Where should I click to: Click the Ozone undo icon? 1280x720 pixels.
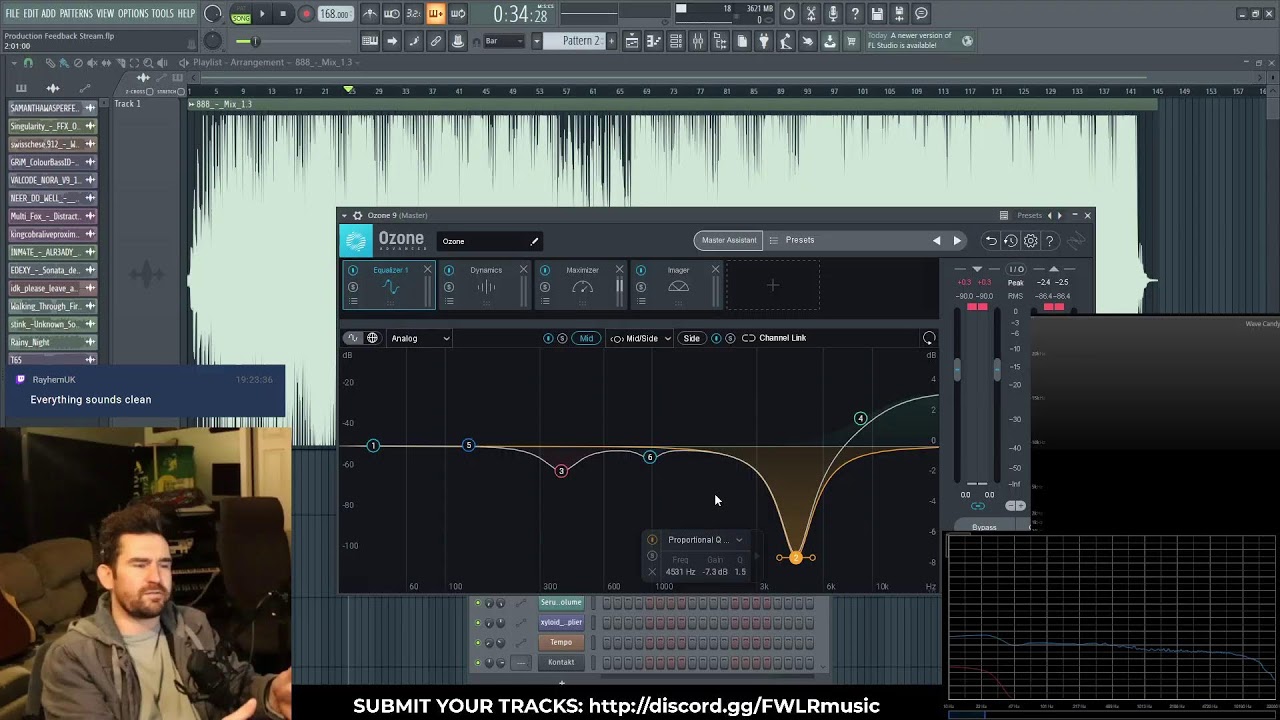click(990, 241)
